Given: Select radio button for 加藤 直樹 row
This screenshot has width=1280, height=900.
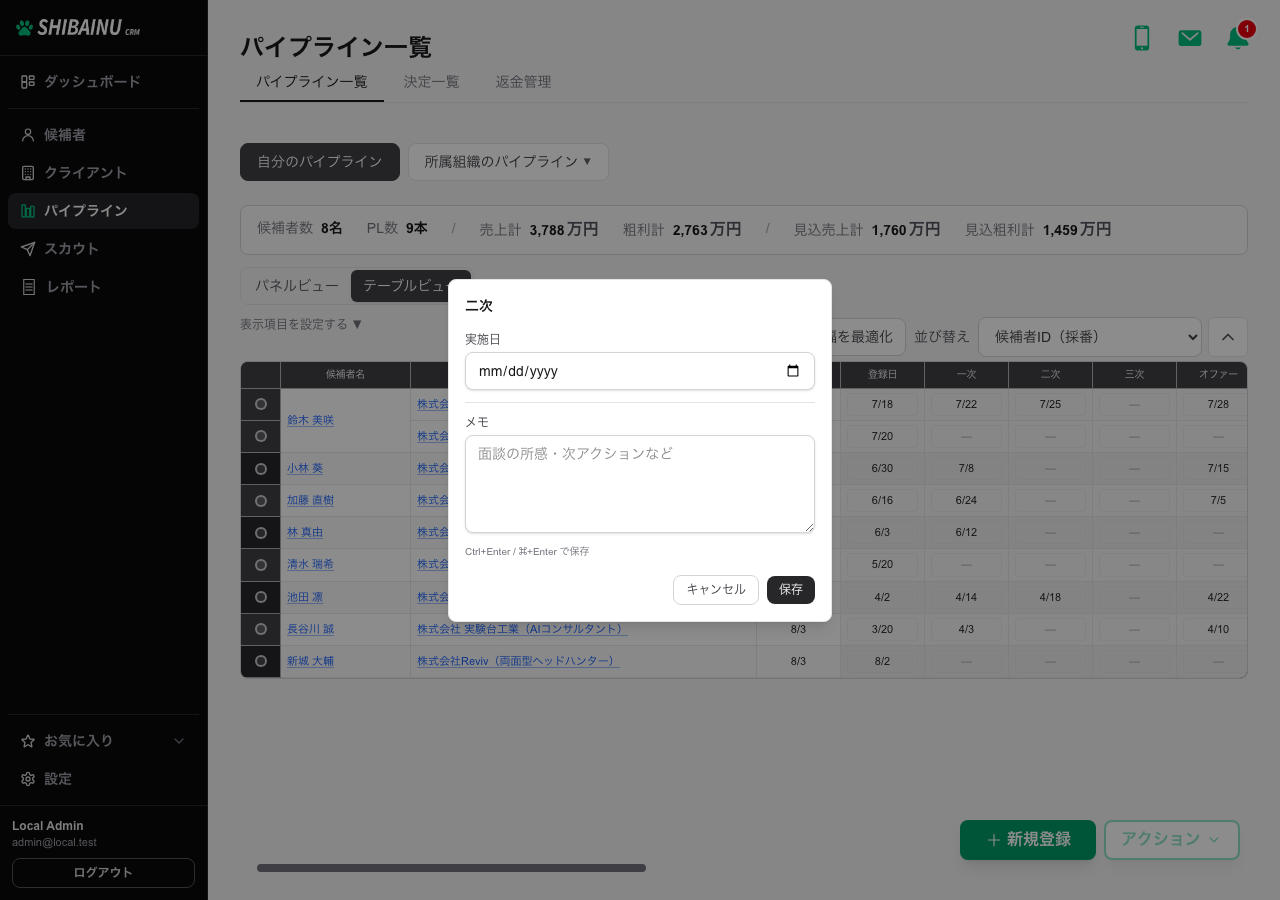Looking at the screenshot, I should coord(261,500).
